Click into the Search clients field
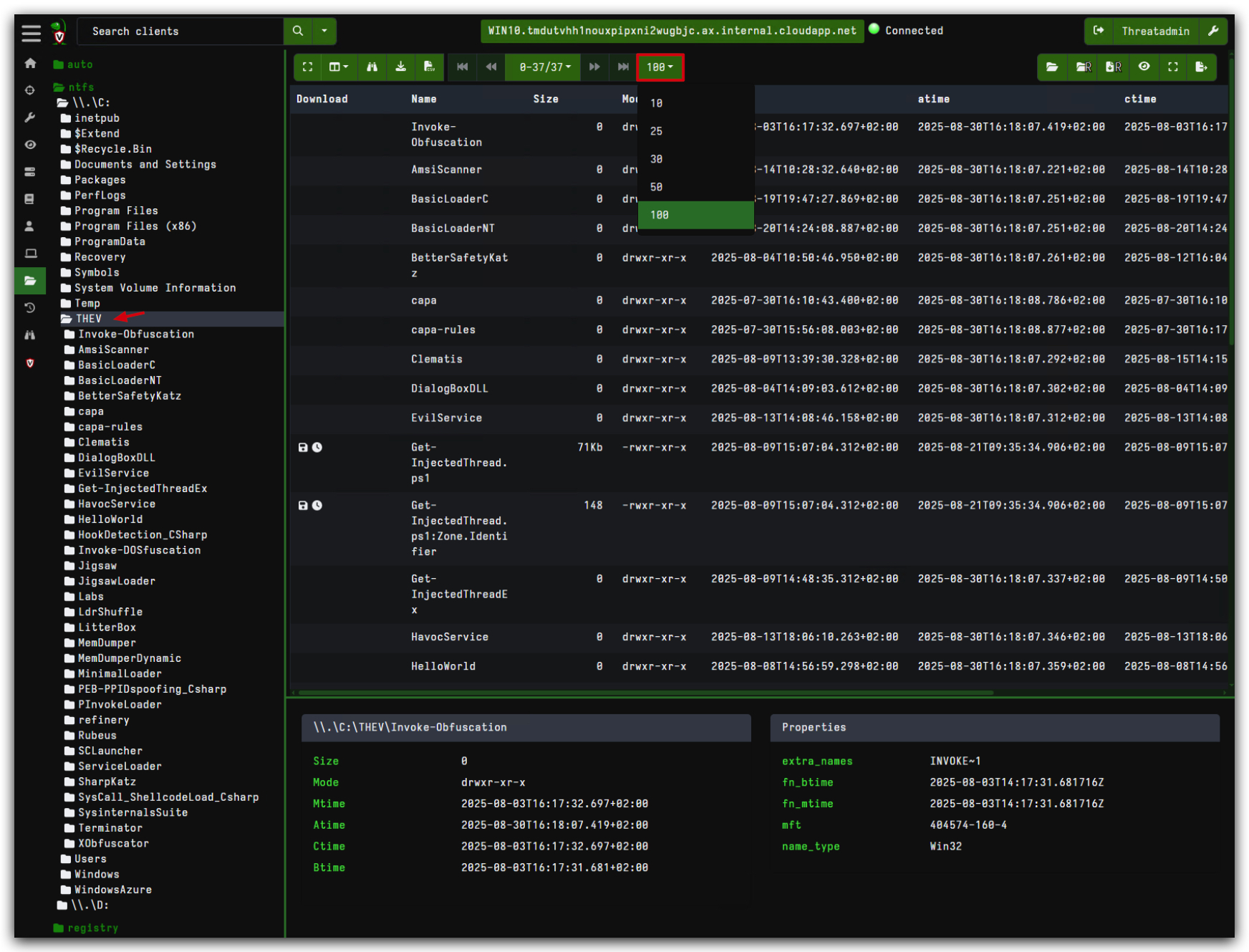This screenshot has height=952, width=1249. pyautogui.click(x=181, y=31)
